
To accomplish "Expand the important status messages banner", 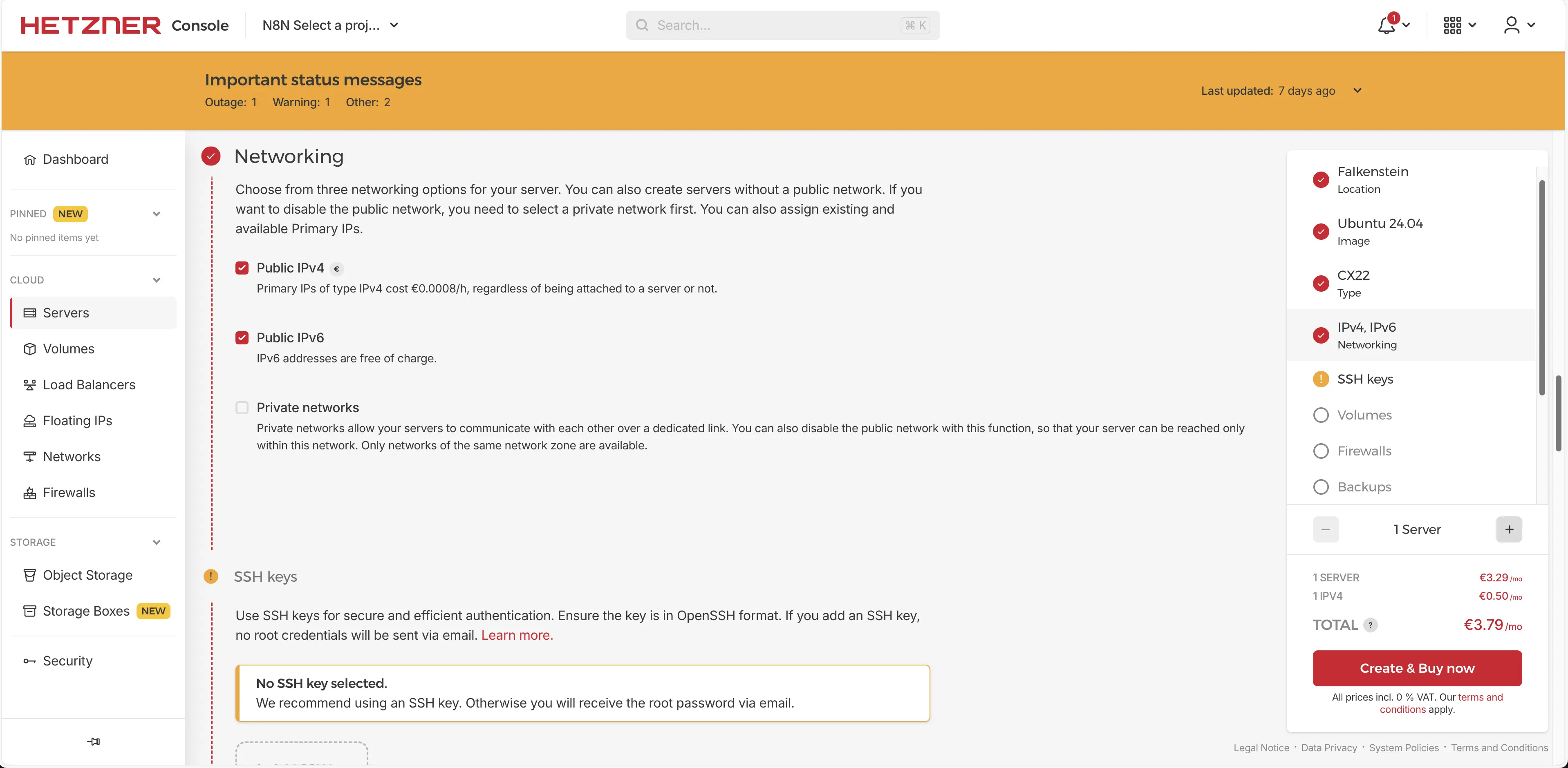I will pos(1357,91).
